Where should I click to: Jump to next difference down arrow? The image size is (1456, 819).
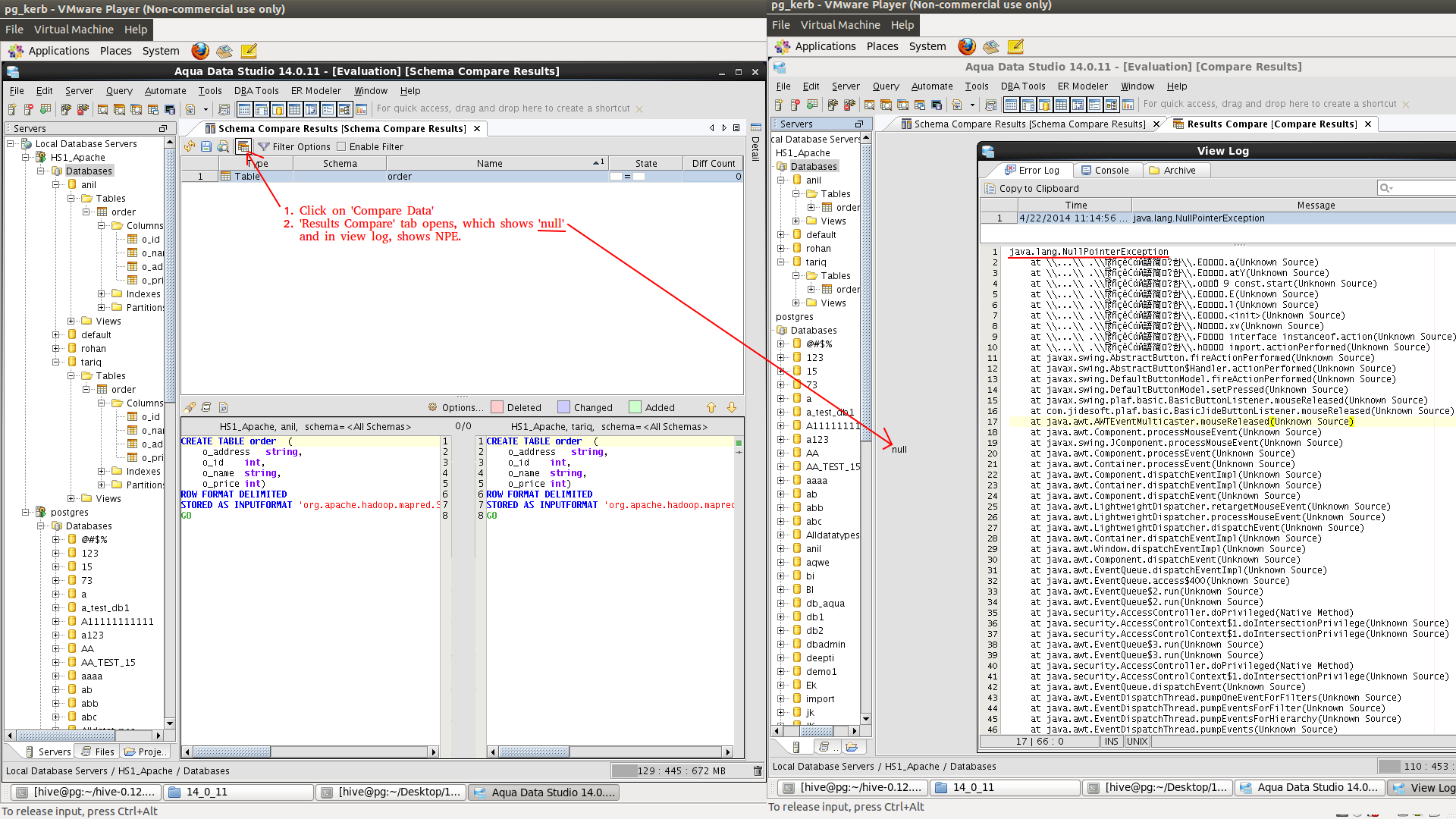click(x=732, y=407)
